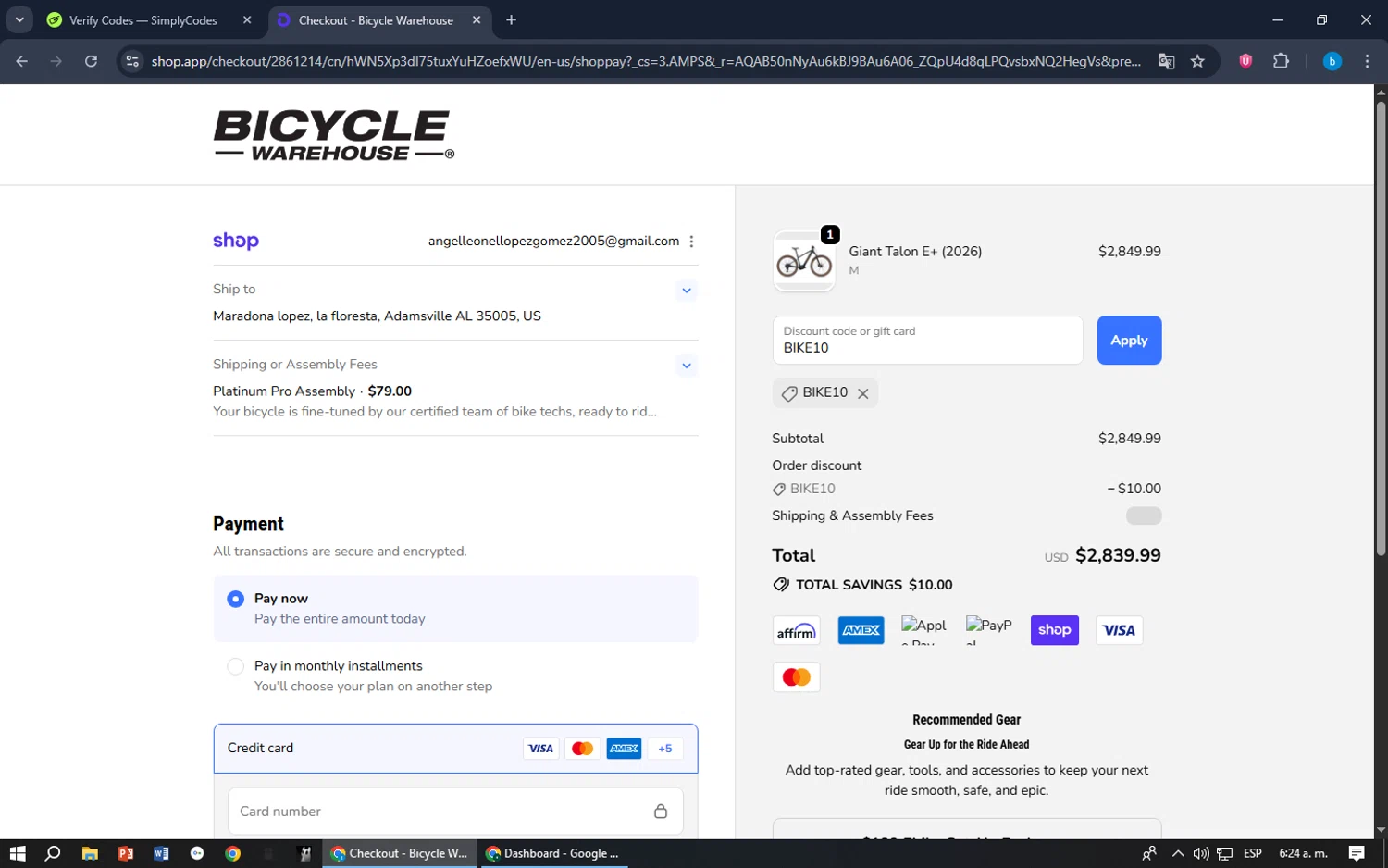This screenshot has height=868, width=1388.
Task: Remove the BIKE10 discount tag
Action: tap(862, 393)
